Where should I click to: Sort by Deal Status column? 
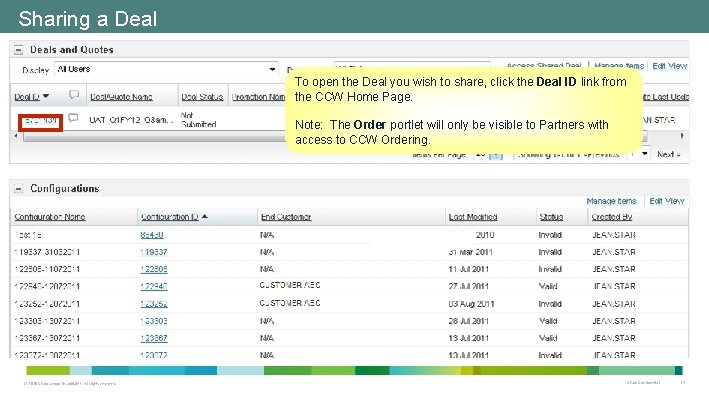tap(202, 97)
